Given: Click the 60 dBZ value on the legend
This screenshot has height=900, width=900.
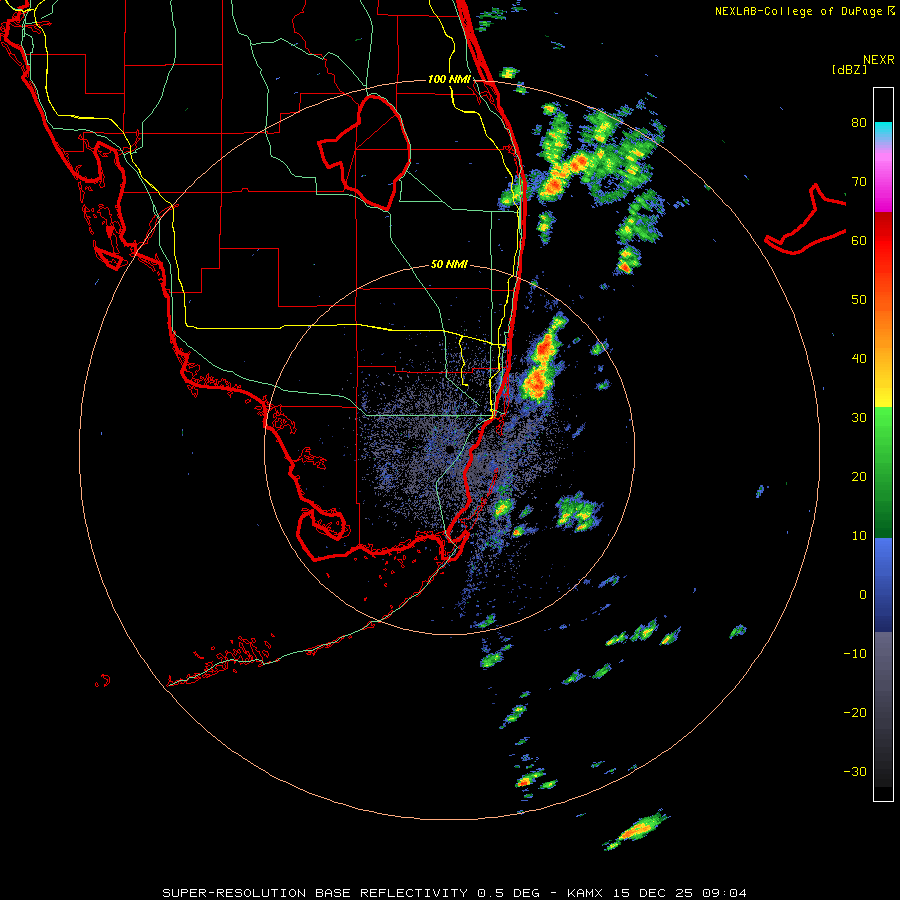Looking at the screenshot, I should point(859,240).
